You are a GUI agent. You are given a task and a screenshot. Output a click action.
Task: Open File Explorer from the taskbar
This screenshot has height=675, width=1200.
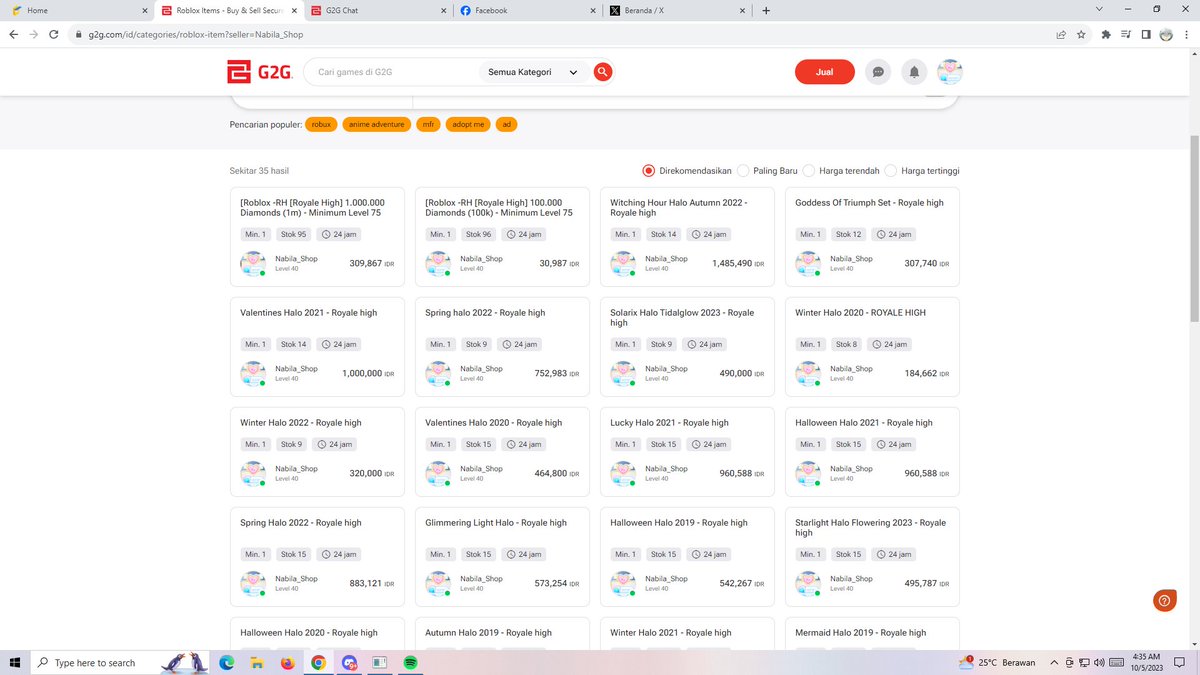tap(256, 662)
